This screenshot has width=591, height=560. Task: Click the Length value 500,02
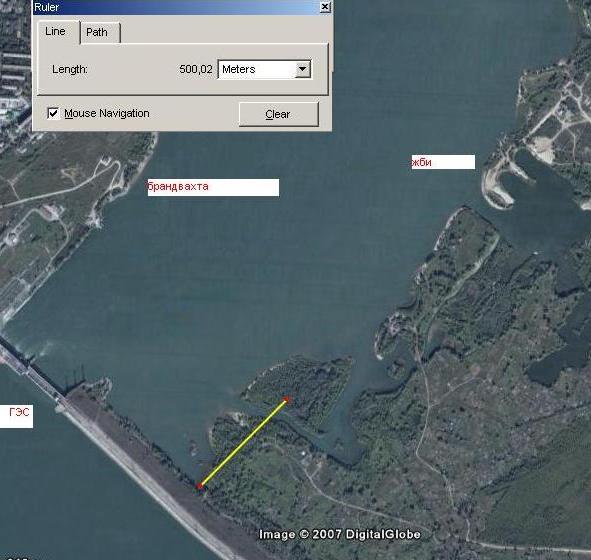click(196, 69)
